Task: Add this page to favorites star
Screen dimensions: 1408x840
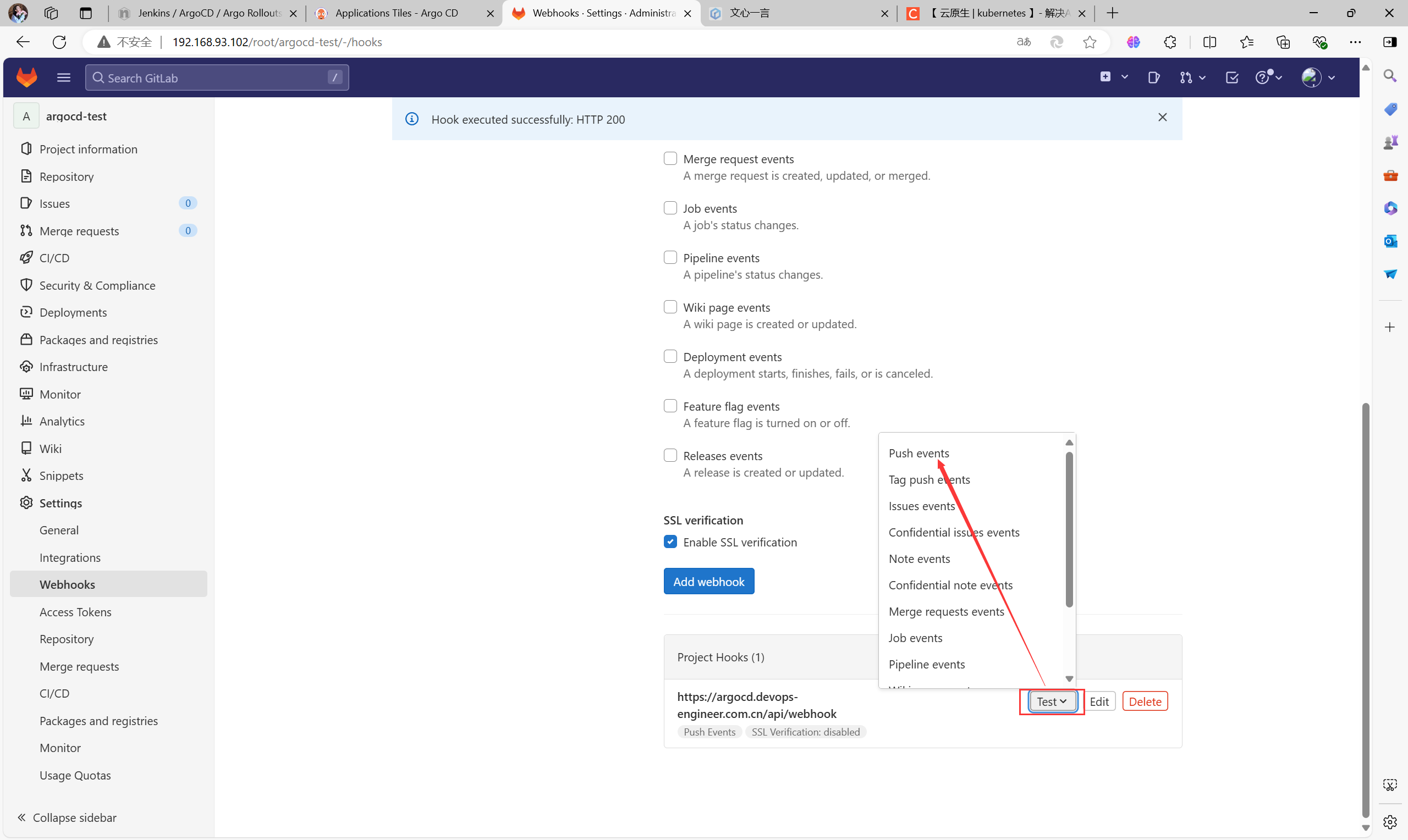Action: [1090, 42]
